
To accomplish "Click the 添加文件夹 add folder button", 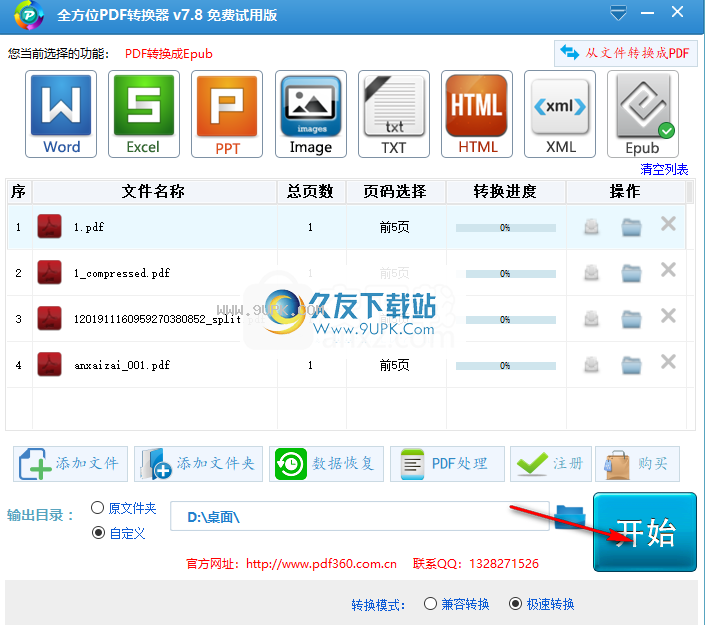I will point(199,464).
